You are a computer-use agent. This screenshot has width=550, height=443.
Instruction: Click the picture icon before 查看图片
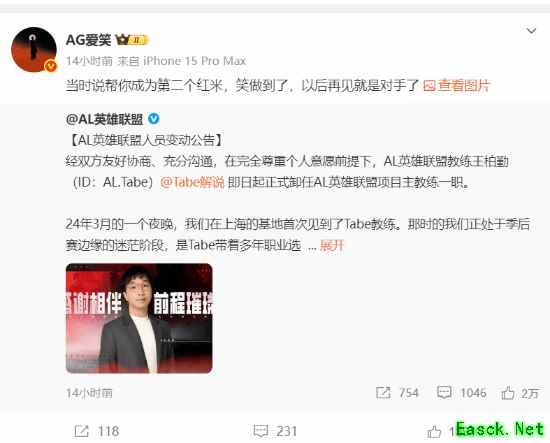(429, 86)
